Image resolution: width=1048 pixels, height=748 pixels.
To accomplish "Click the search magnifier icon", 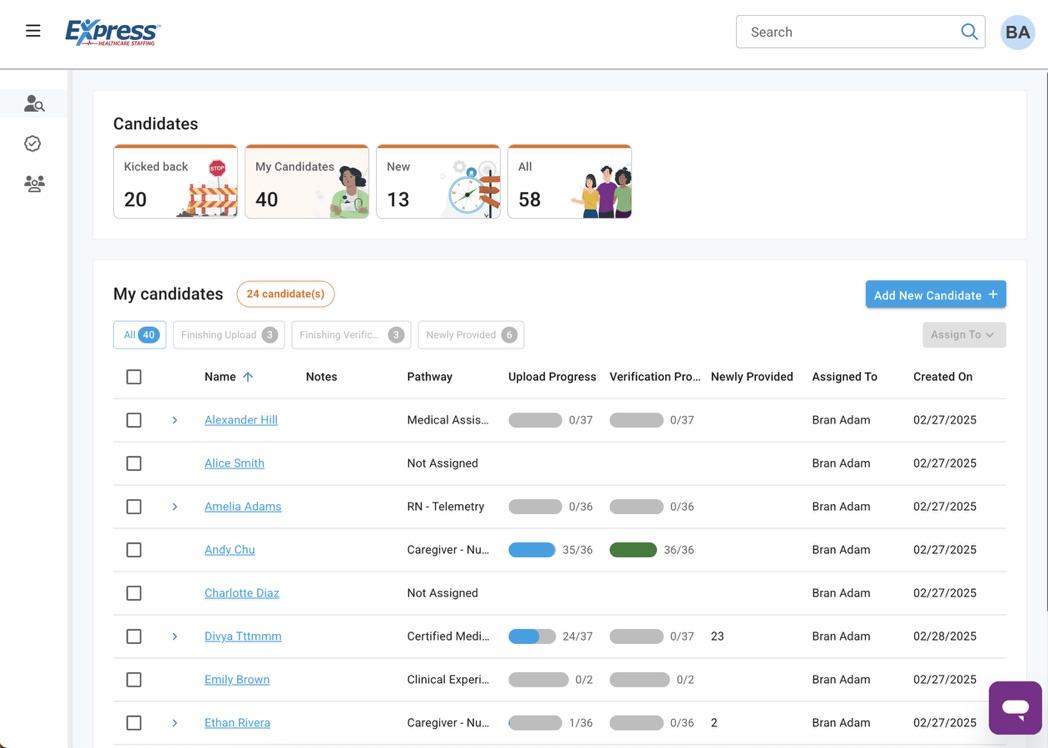I will [x=968, y=32].
